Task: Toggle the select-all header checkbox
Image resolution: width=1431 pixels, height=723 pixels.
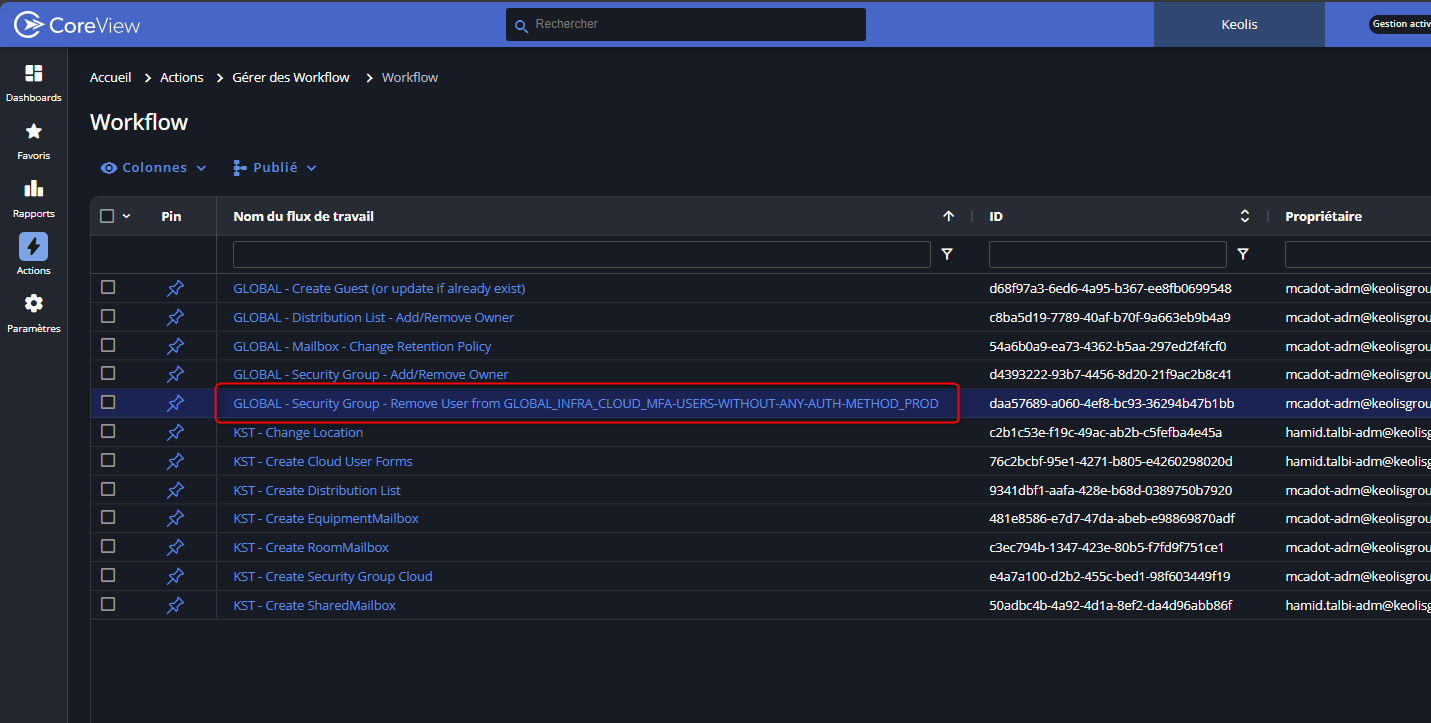Action: [107, 216]
